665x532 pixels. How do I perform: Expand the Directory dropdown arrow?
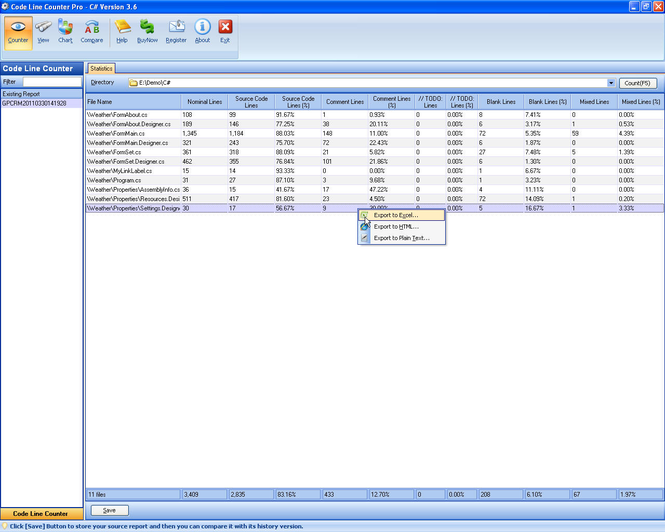(x=611, y=83)
